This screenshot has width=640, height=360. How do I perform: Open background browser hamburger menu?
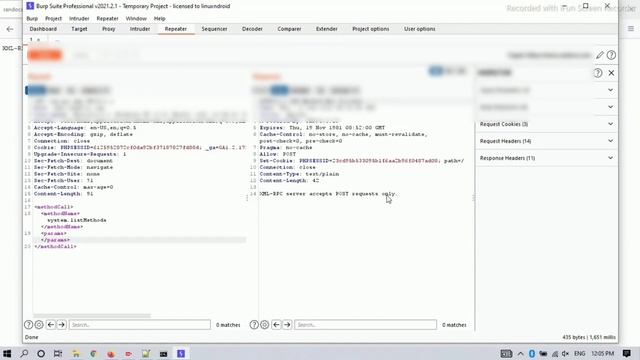(631, 29)
